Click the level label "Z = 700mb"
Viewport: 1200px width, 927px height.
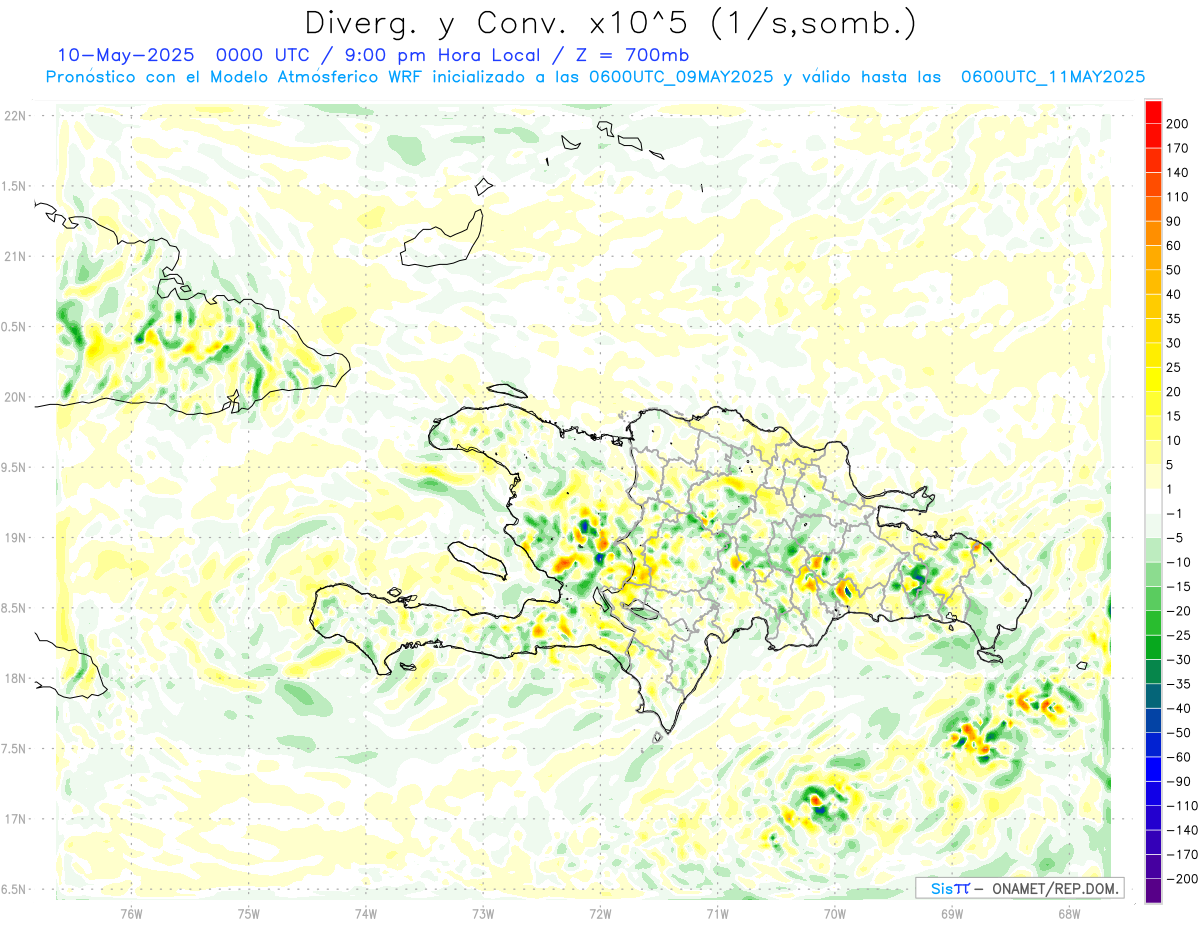tap(630, 55)
